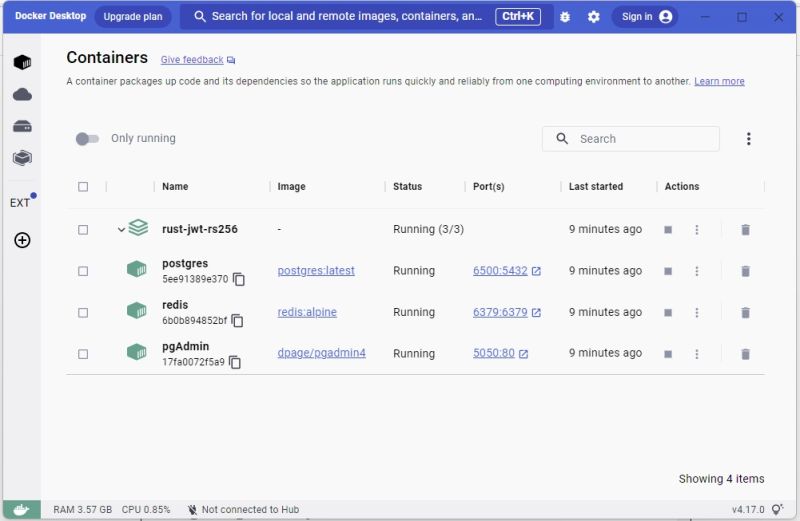Open Settings gear in header
Screen dimensions: 800x521
tap(593, 17)
